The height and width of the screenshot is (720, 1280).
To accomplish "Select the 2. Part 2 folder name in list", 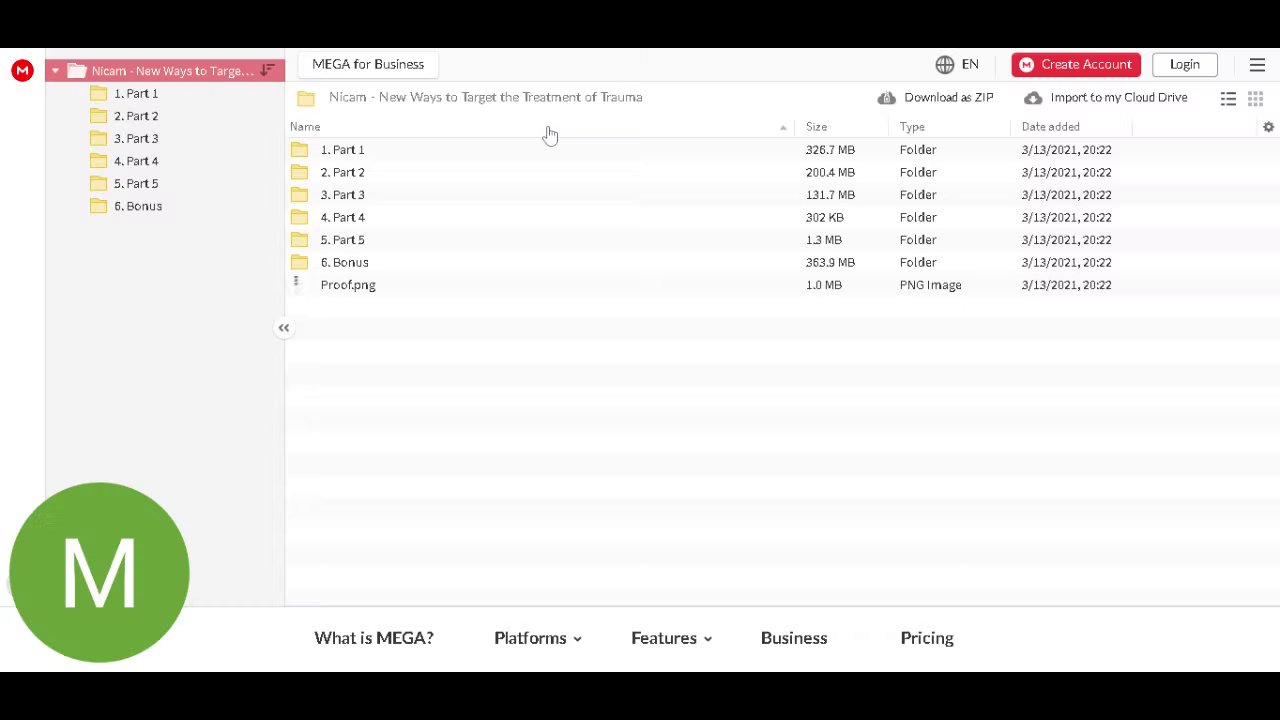I will [x=342, y=172].
